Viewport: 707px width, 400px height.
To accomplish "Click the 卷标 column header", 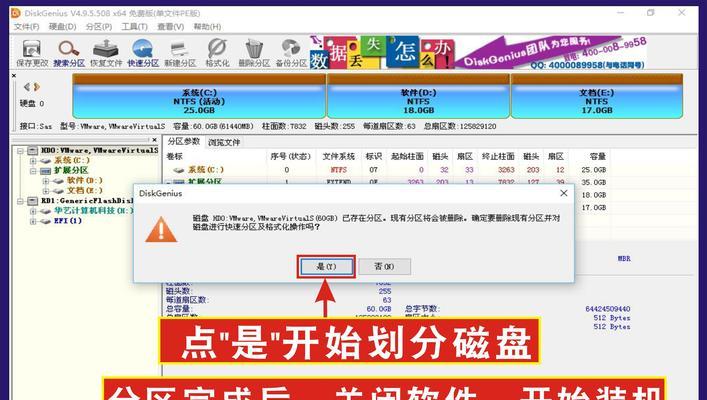I will [x=174, y=156].
